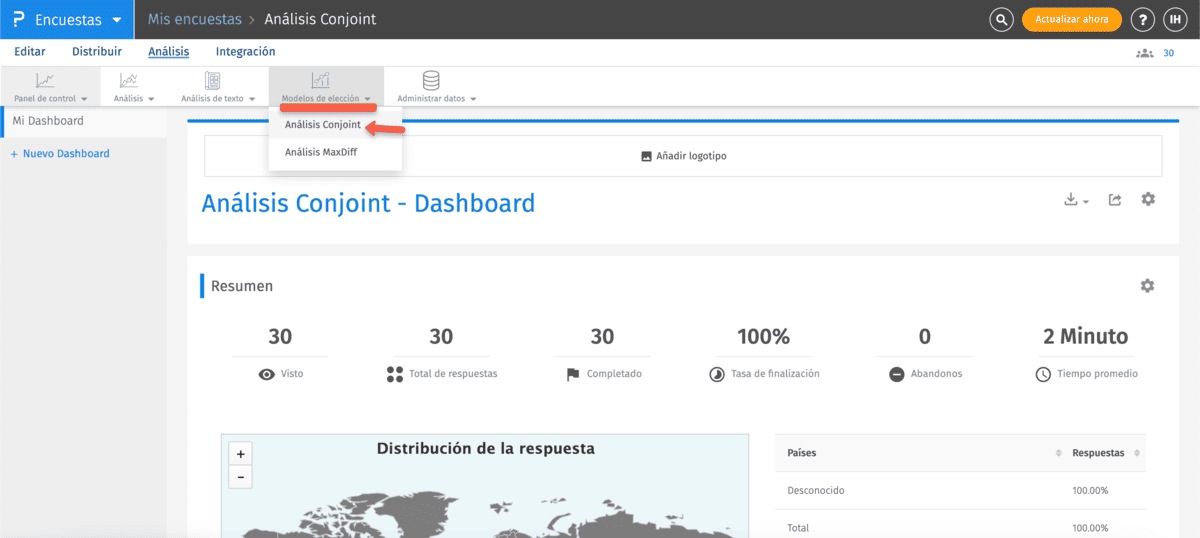1200x538 pixels.
Task: Click the dashboard download icon
Action: tap(1075, 200)
